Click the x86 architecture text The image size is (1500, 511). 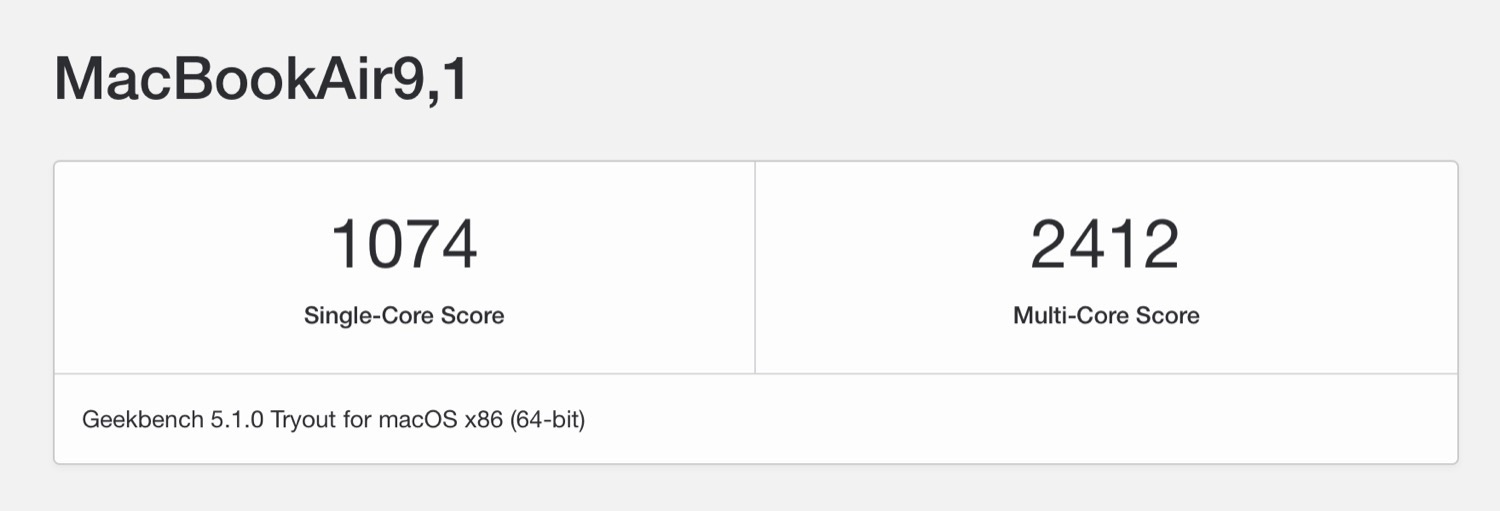pyautogui.click(x=484, y=420)
